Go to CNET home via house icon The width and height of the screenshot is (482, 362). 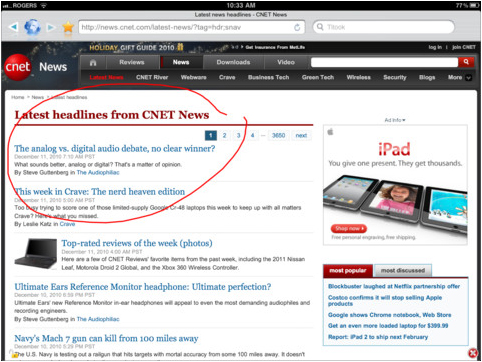pyautogui.click(x=93, y=62)
